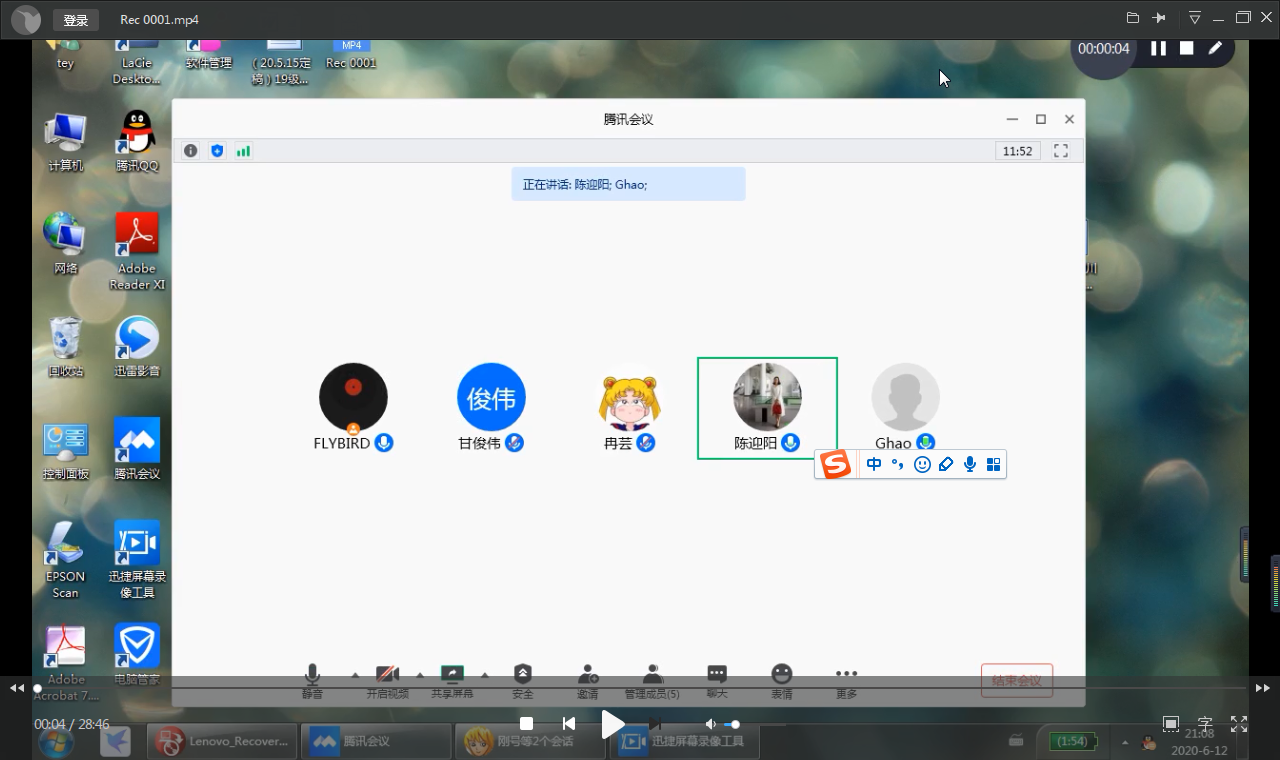Stop the video with the player's stop button

(x=526, y=724)
